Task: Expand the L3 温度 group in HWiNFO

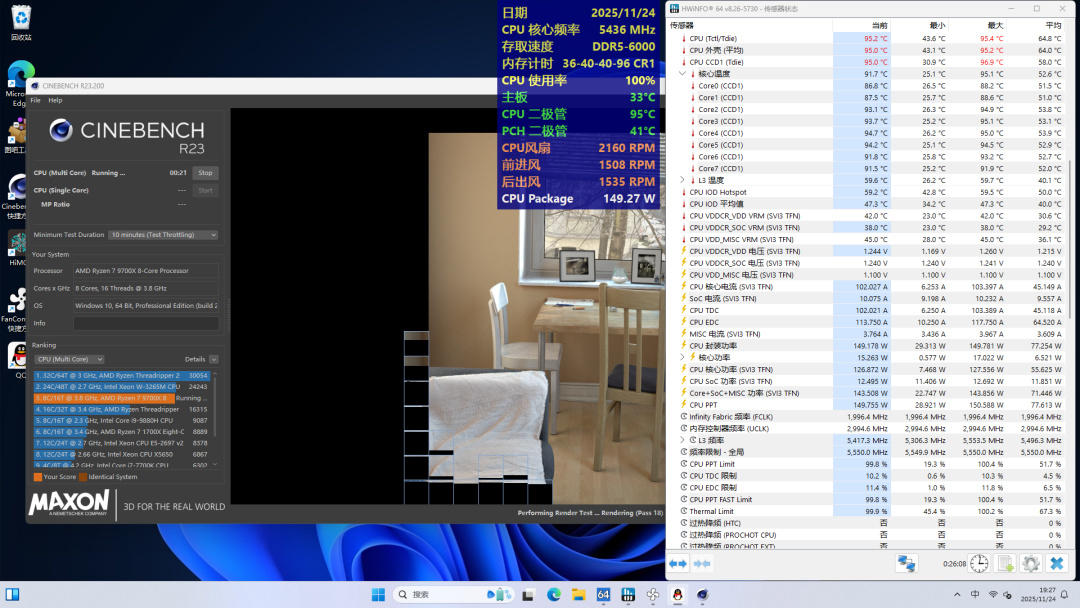Action: tap(683, 180)
